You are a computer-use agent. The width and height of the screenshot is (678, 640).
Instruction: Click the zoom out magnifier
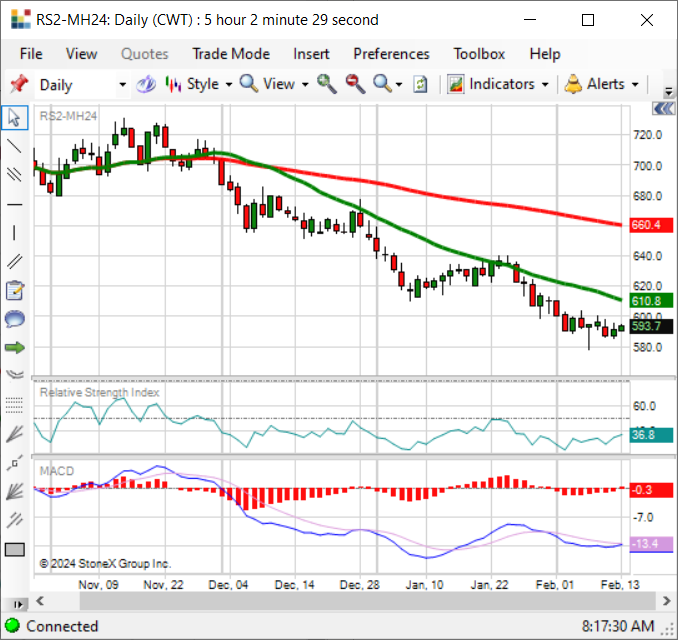click(x=355, y=84)
